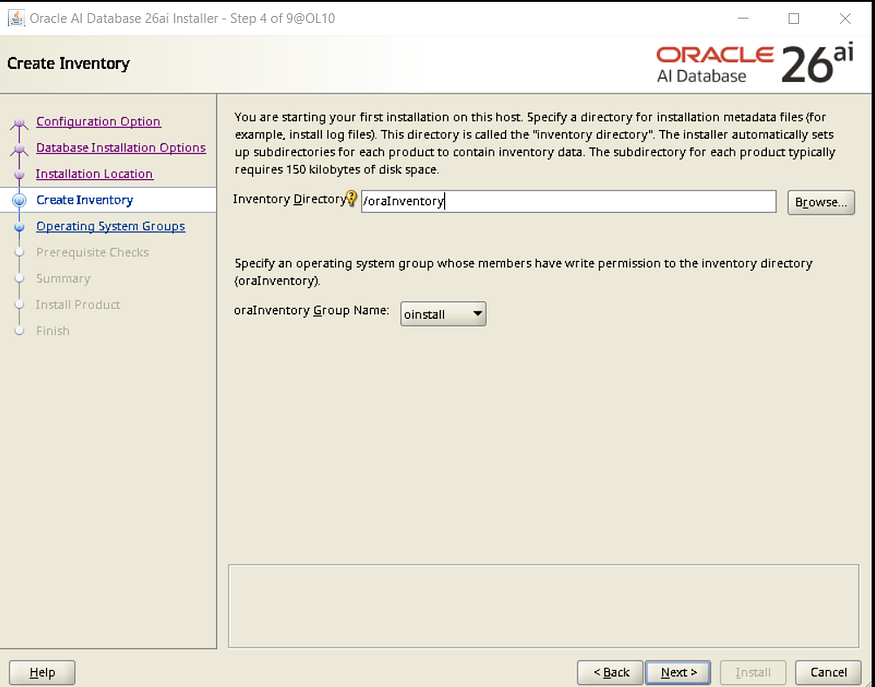Click the 'Prerequisite Checks' step label
The image size is (875, 687).
point(92,252)
